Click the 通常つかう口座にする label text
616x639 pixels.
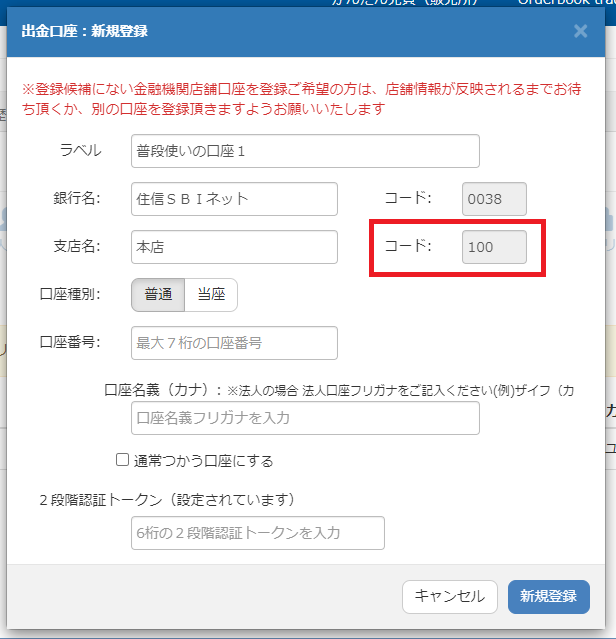tap(203, 461)
